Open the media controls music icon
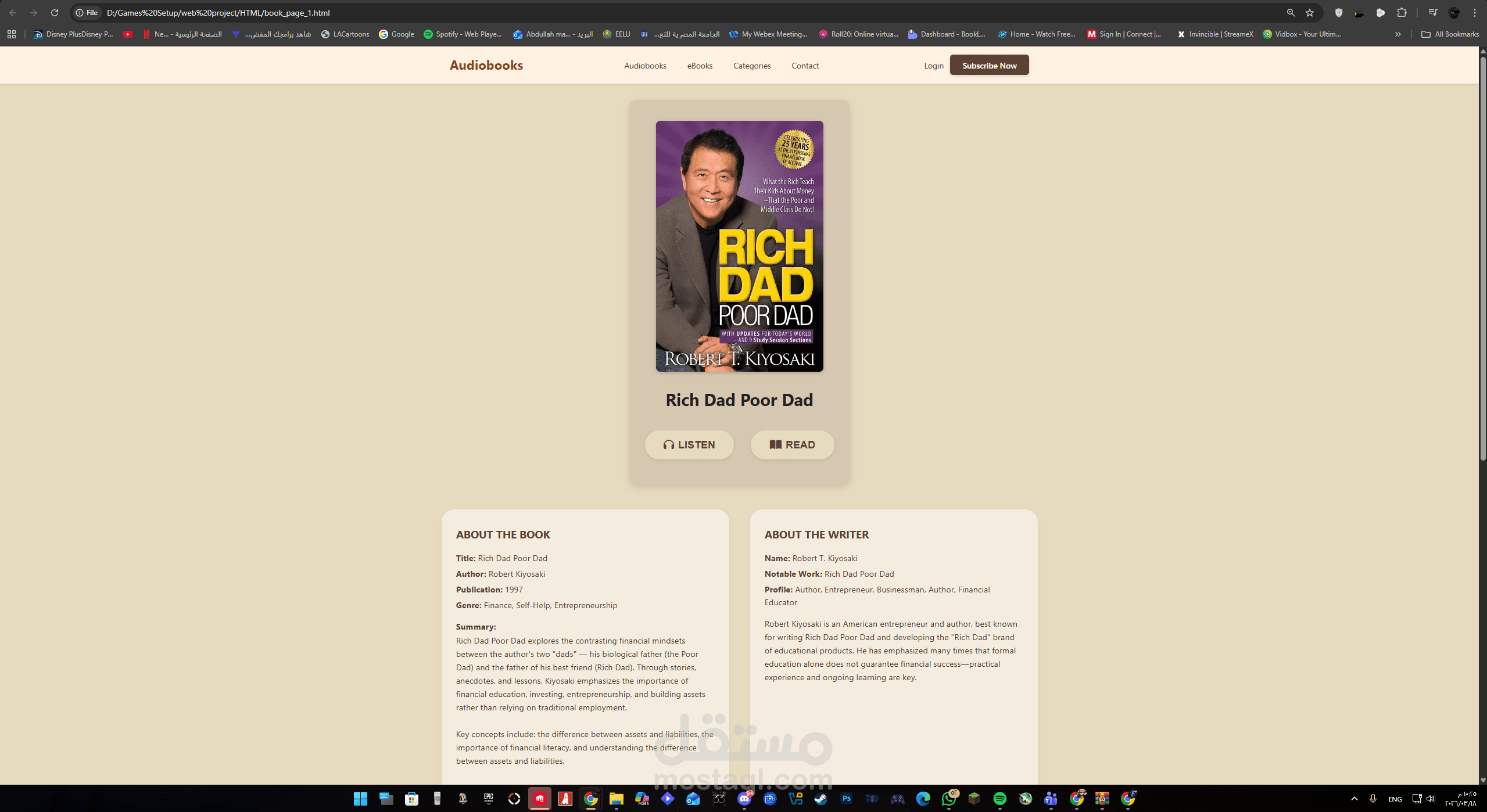1487x812 pixels. [x=1432, y=13]
